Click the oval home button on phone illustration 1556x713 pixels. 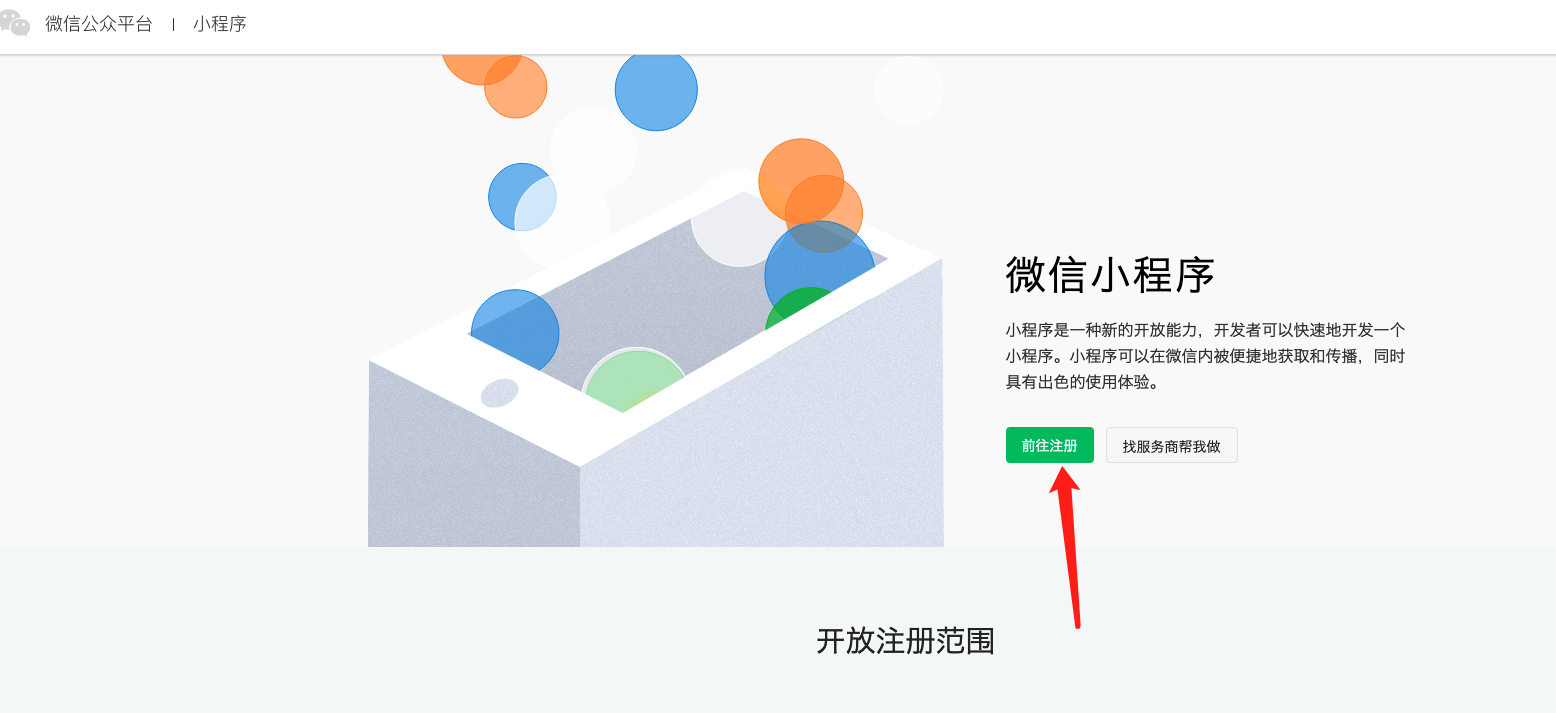500,393
